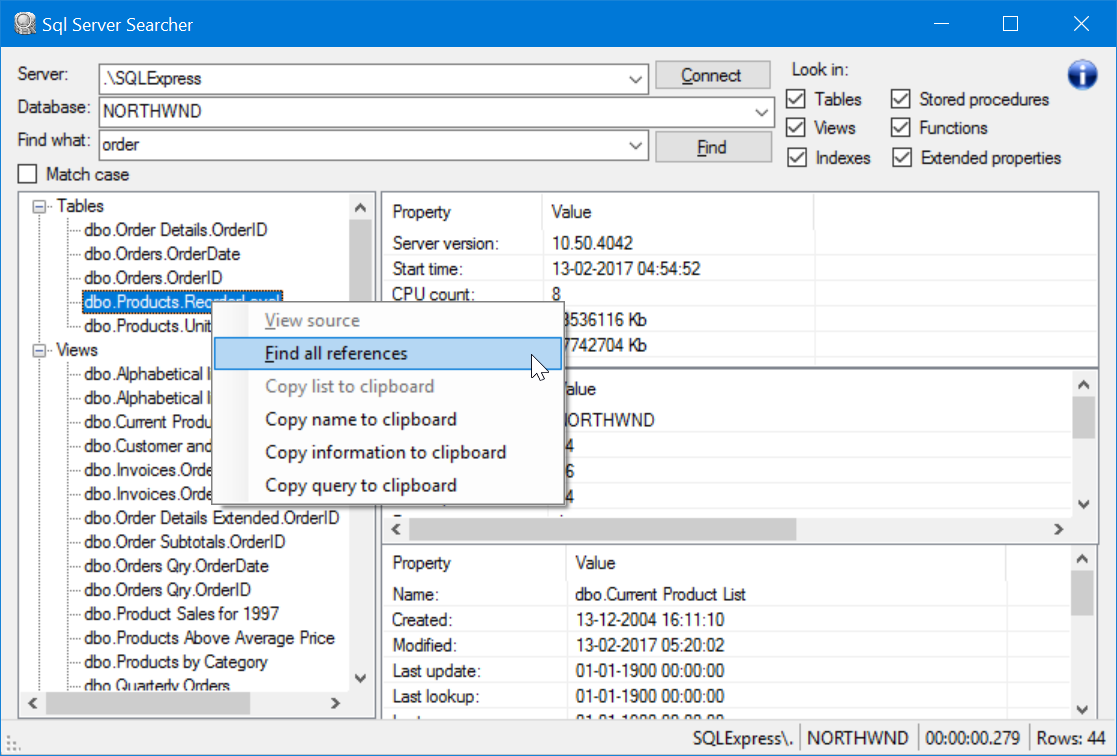Image resolution: width=1117 pixels, height=756 pixels.
Task: Click the Connect button
Action: tap(712, 75)
